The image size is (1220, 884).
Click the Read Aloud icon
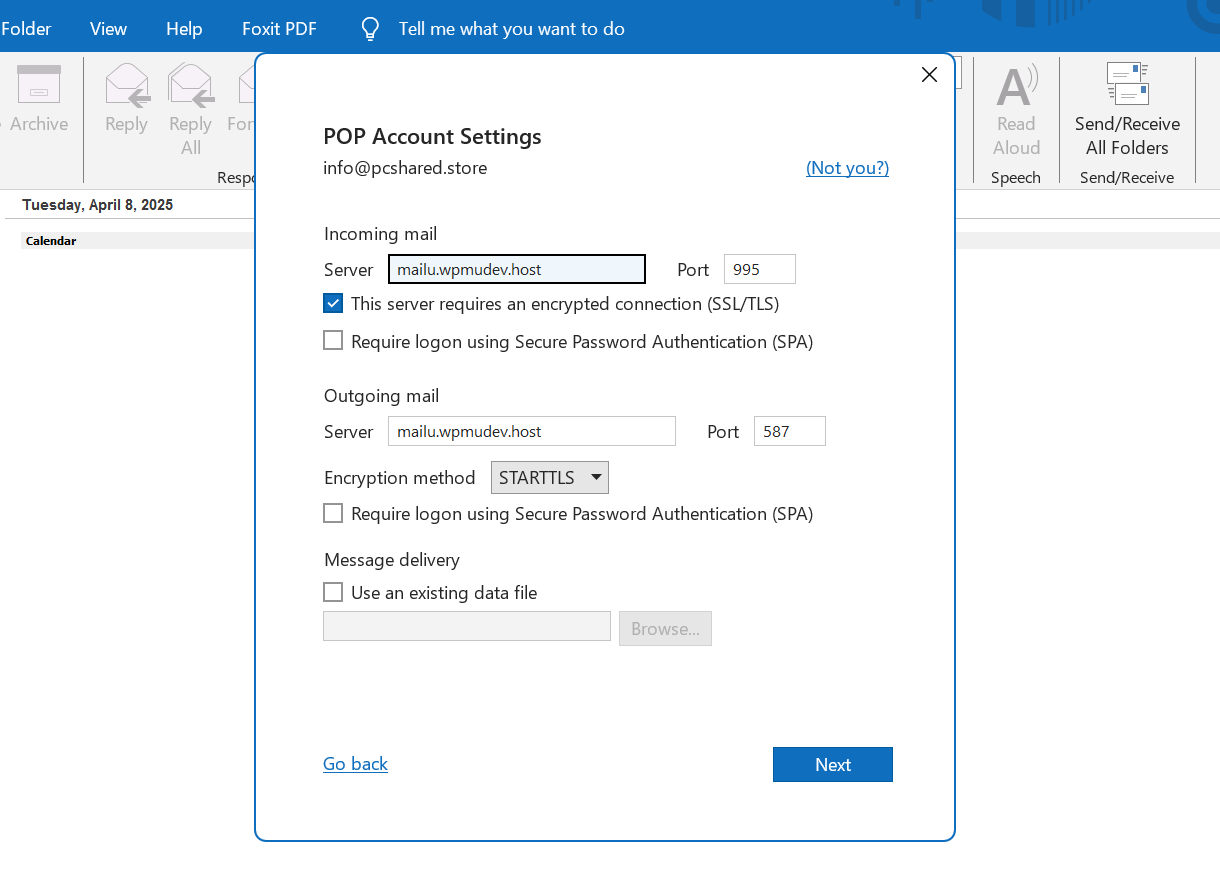click(1017, 86)
